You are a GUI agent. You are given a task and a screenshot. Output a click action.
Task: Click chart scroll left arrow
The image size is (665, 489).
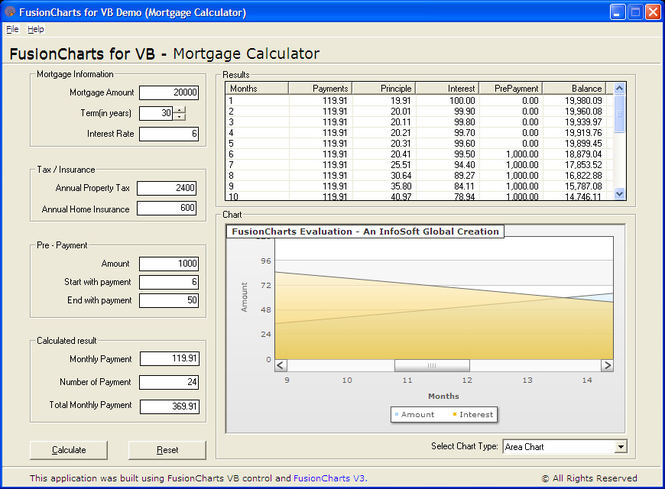[x=281, y=365]
